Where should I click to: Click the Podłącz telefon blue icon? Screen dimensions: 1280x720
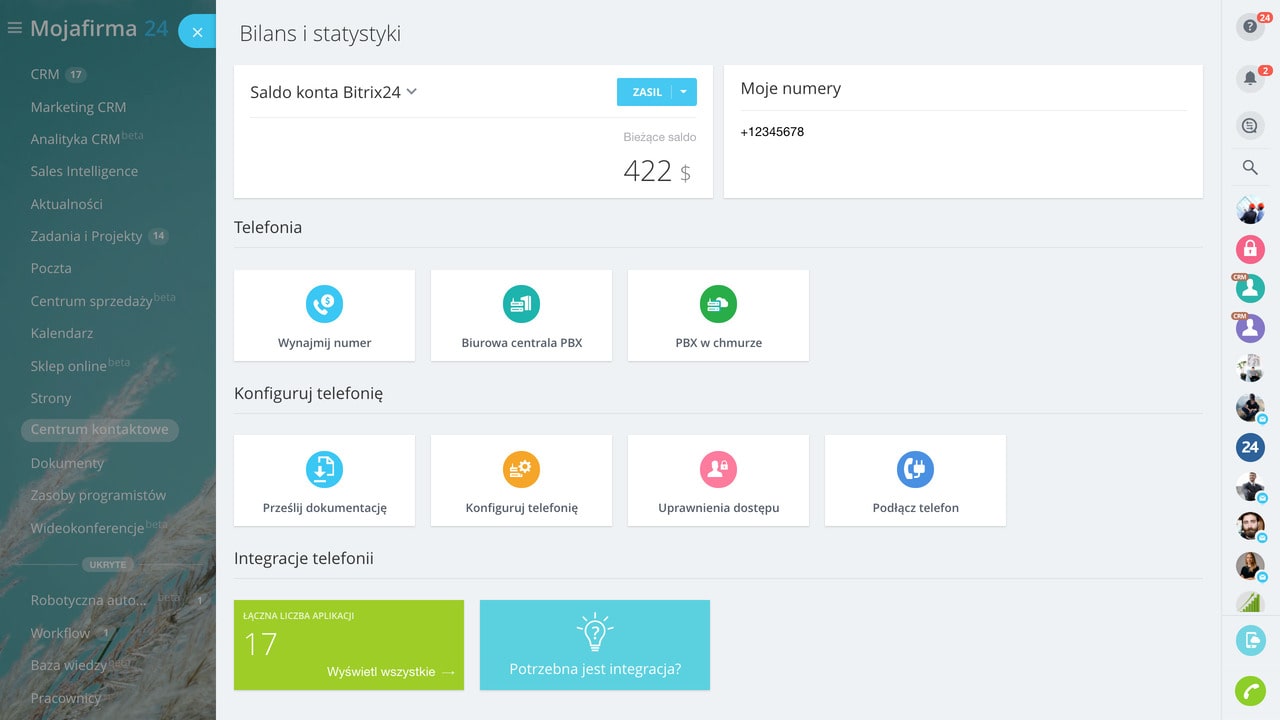(x=915, y=469)
